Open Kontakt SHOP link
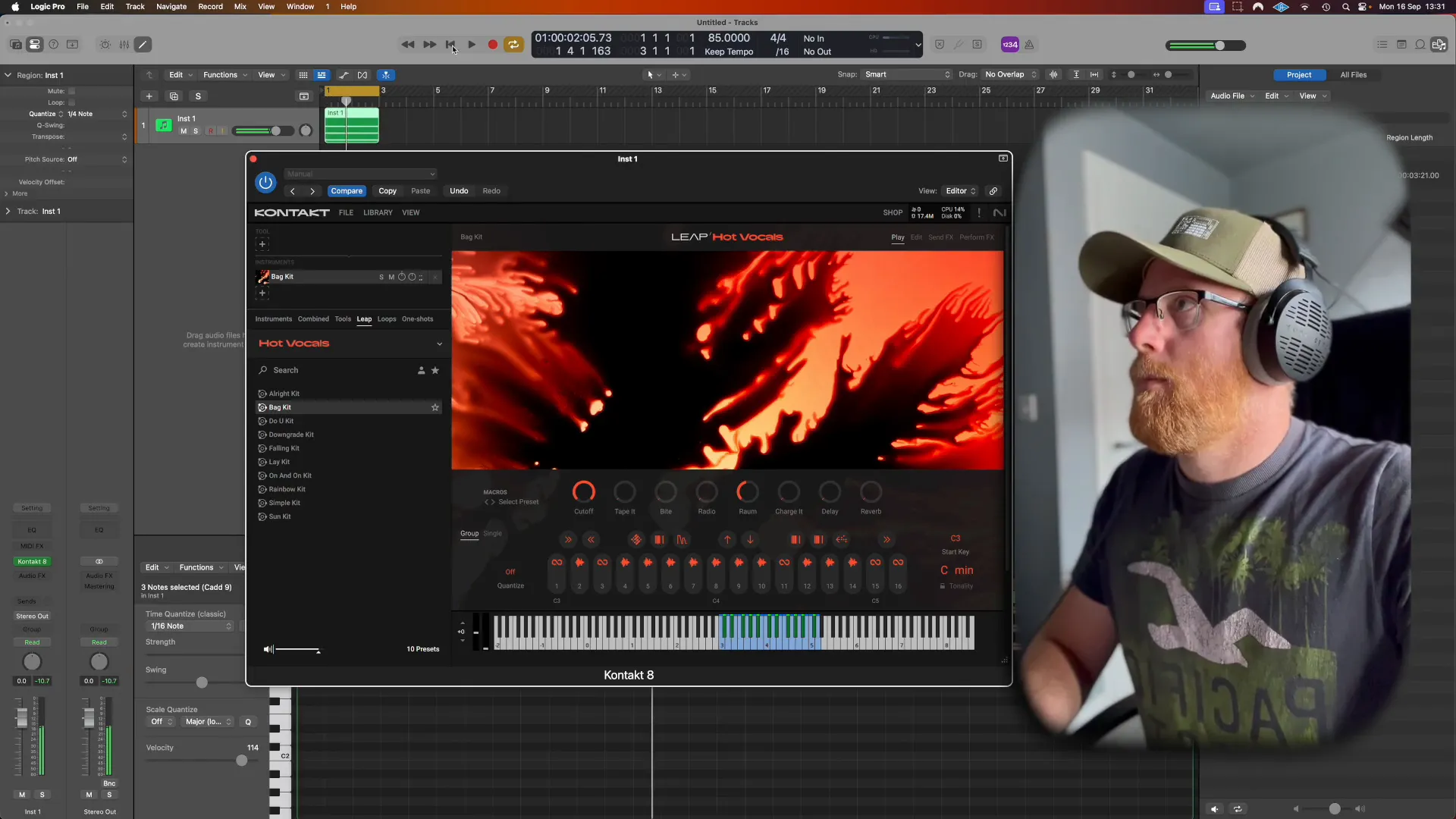Image resolution: width=1456 pixels, height=819 pixels. [x=893, y=213]
